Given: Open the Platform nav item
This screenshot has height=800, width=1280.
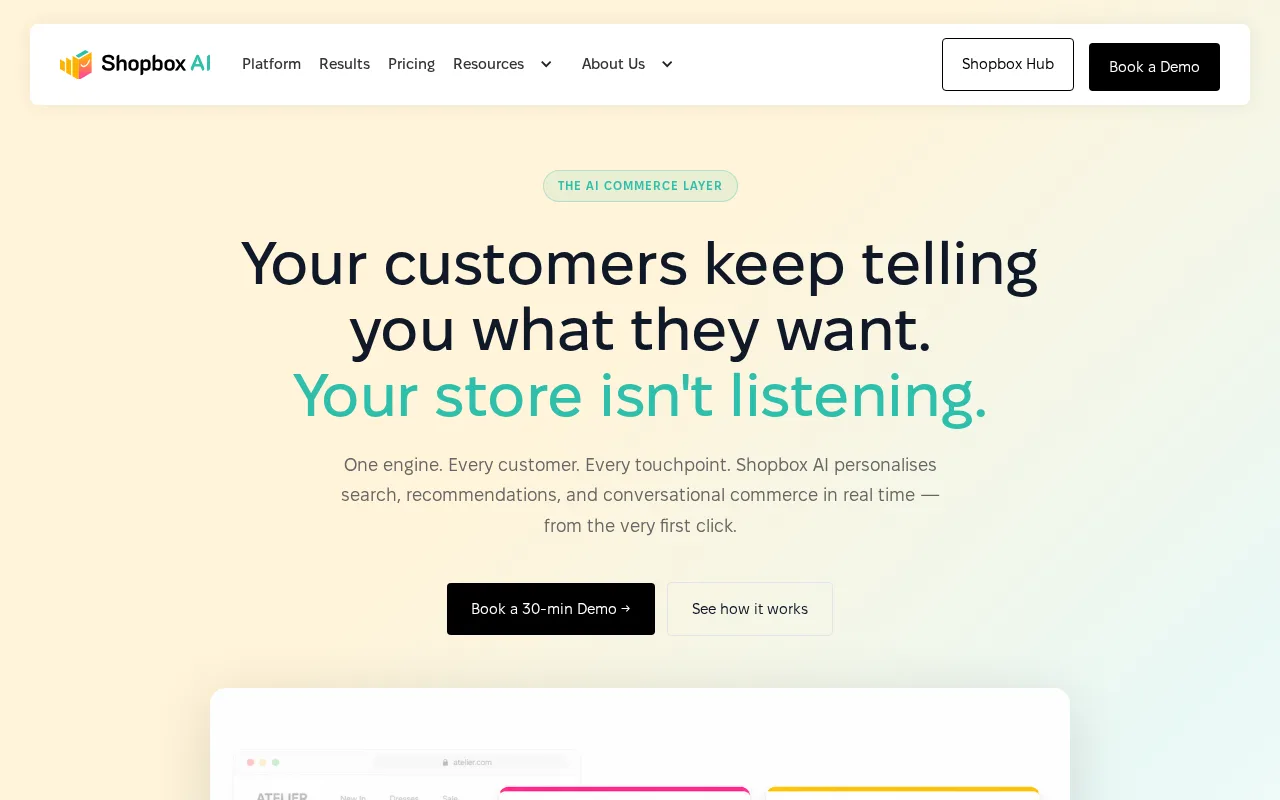Looking at the screenshot, I should [271, 64].
